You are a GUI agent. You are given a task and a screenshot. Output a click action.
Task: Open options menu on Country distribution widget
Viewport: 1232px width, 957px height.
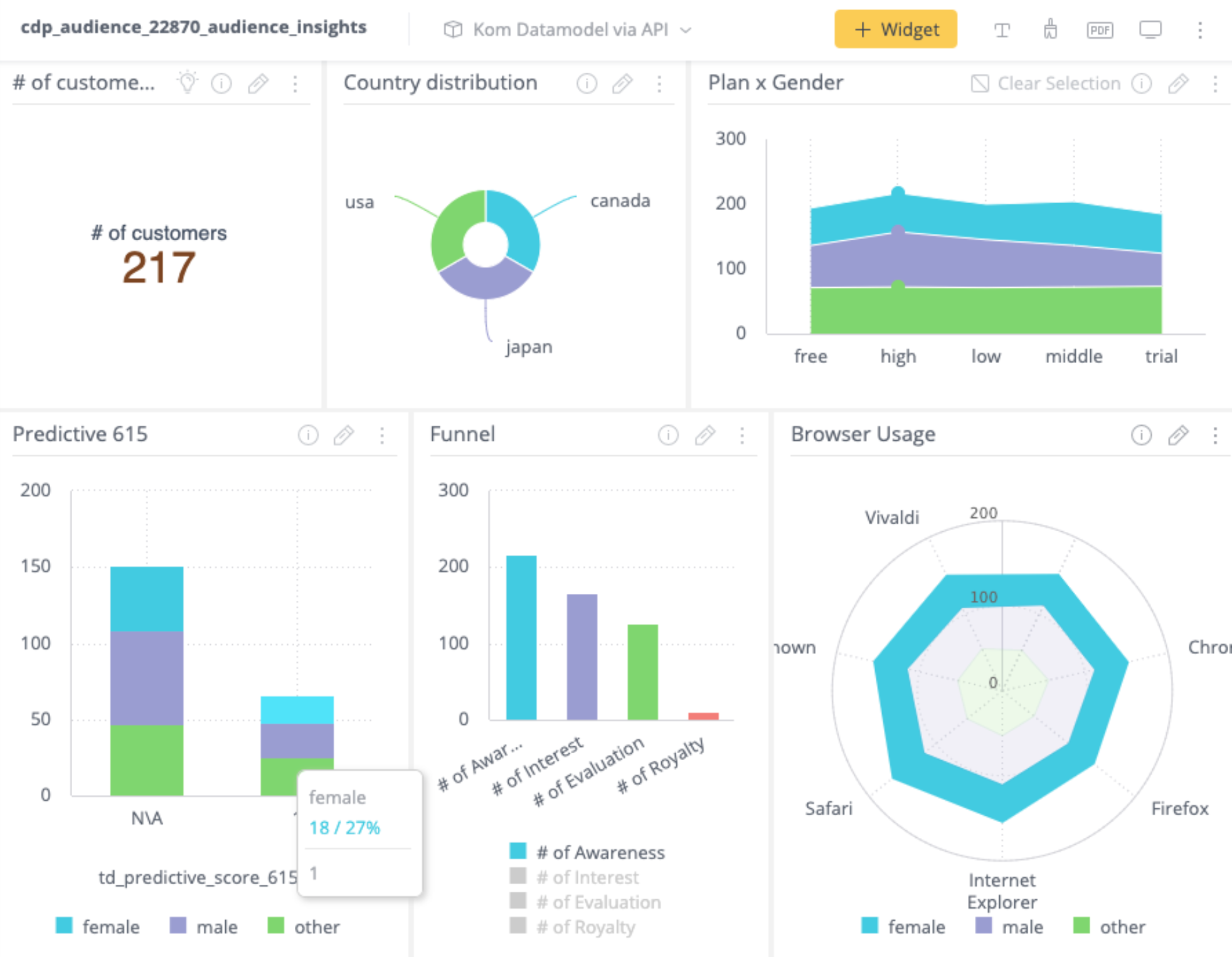pyautogui.click(x=659, y=83)
